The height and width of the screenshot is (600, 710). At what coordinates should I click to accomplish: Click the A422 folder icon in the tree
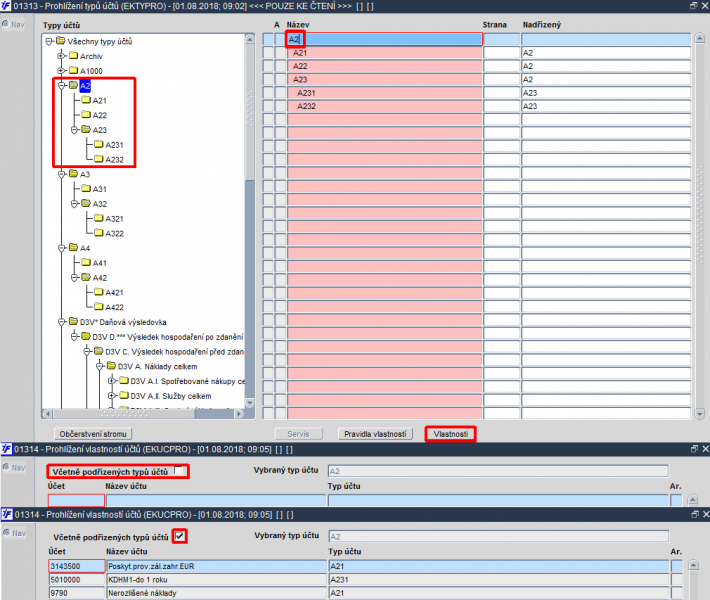click(99, 307)
